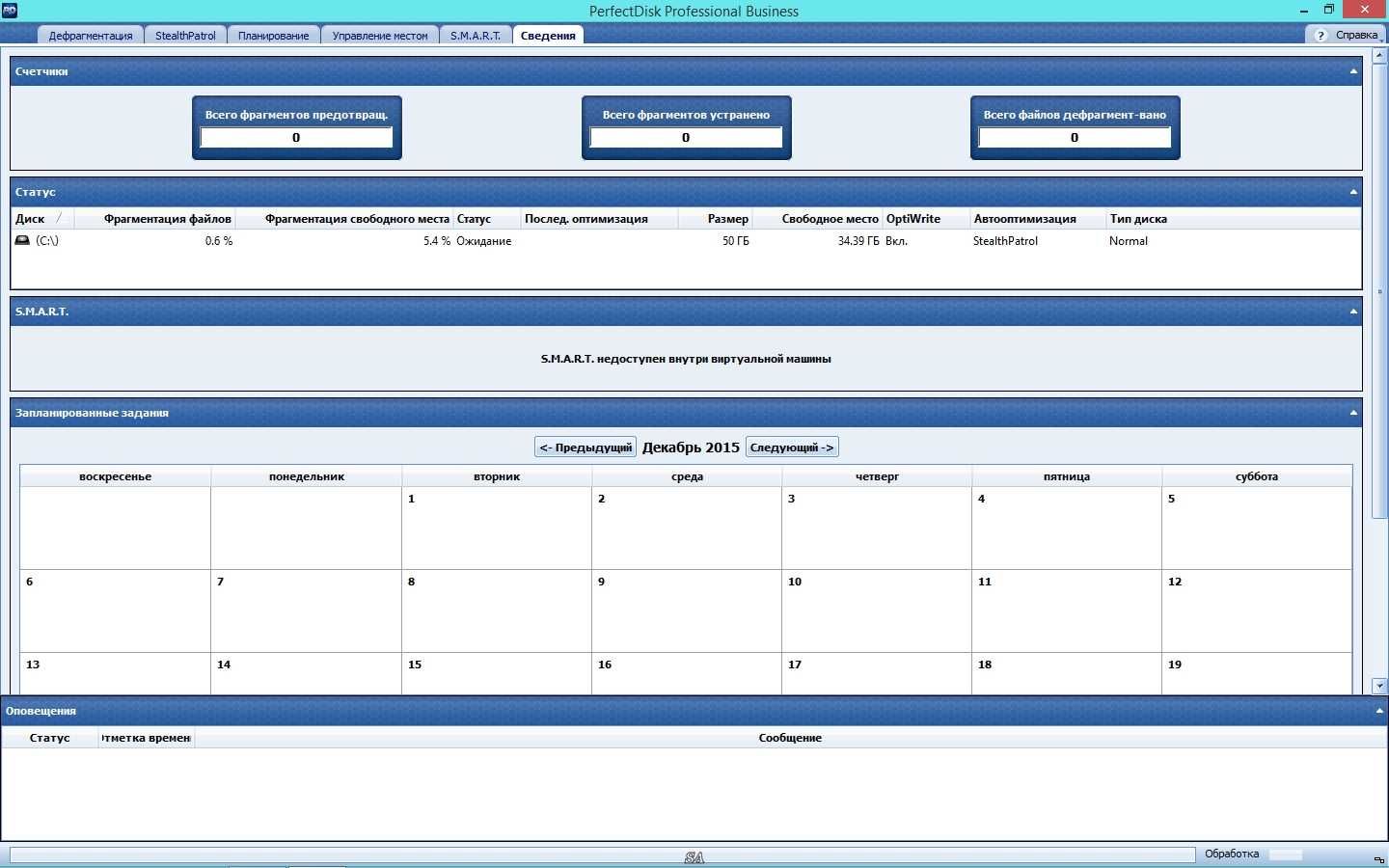The height and width of the screenshot is (868, 1389).
Task: Click the Декабрь 2015 month label
Action: (691, 448)
